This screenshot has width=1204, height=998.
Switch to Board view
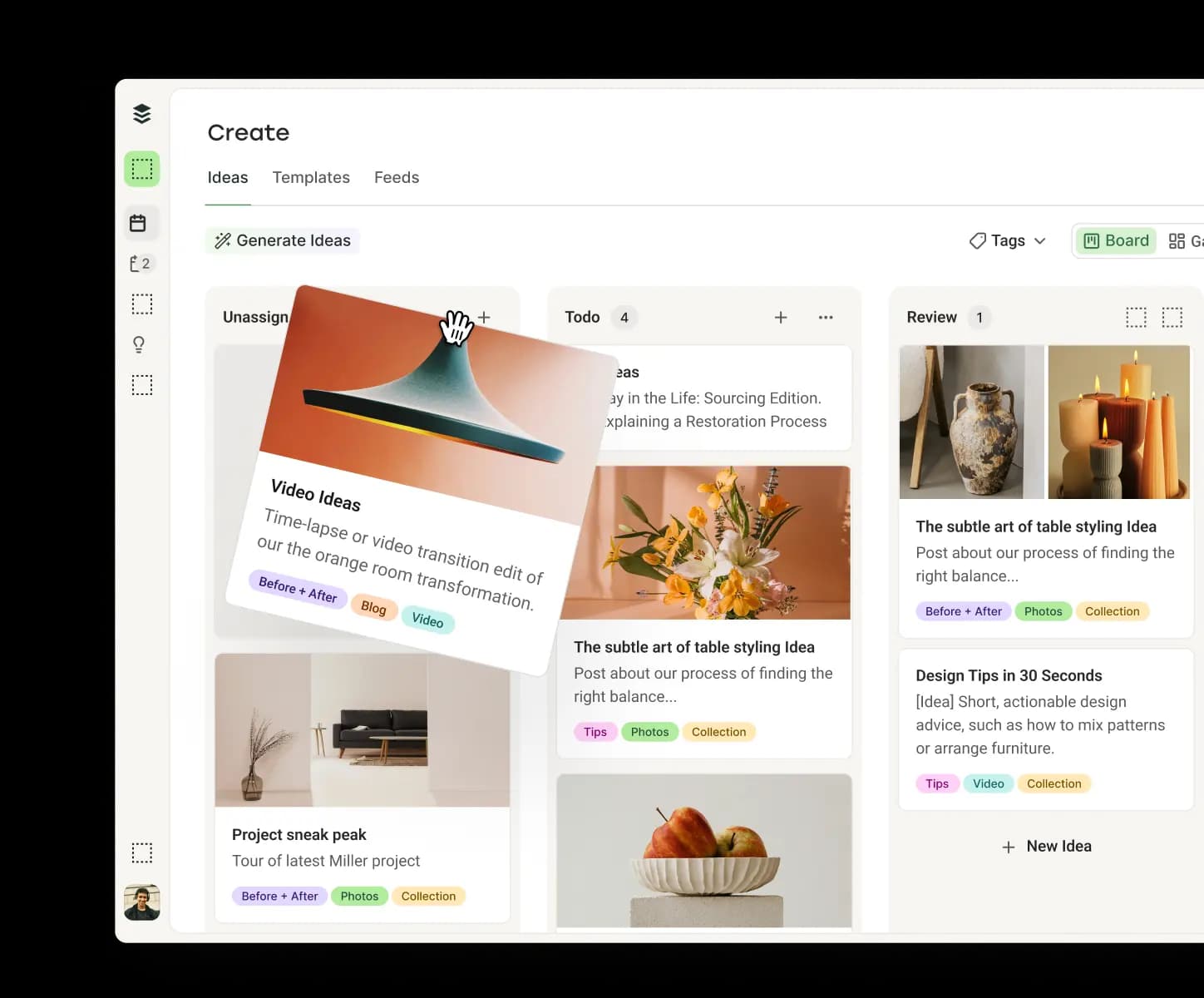(1116, 240)
